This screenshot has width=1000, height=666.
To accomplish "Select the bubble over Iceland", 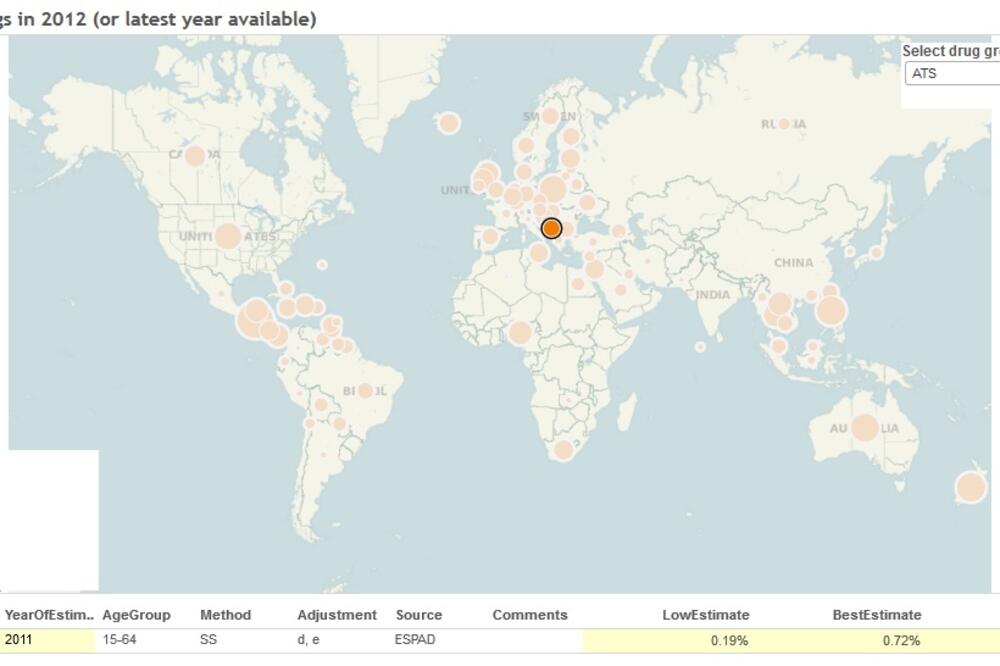I will point(448,123).
